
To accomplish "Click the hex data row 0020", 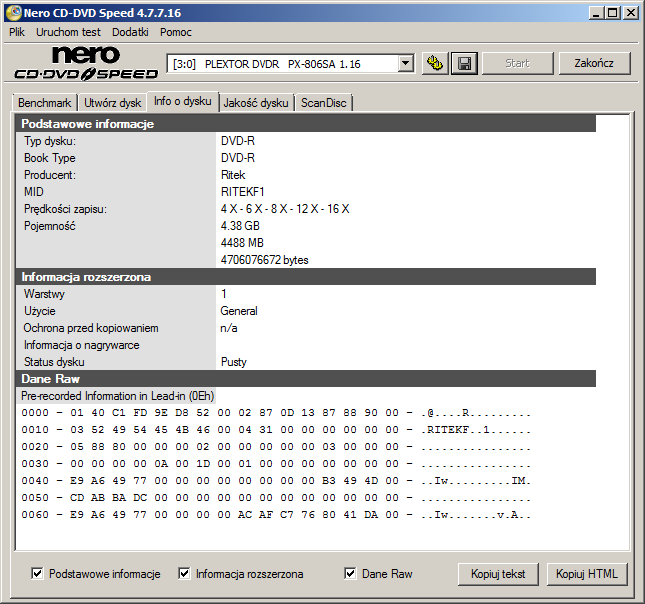I will coord(276,447).
